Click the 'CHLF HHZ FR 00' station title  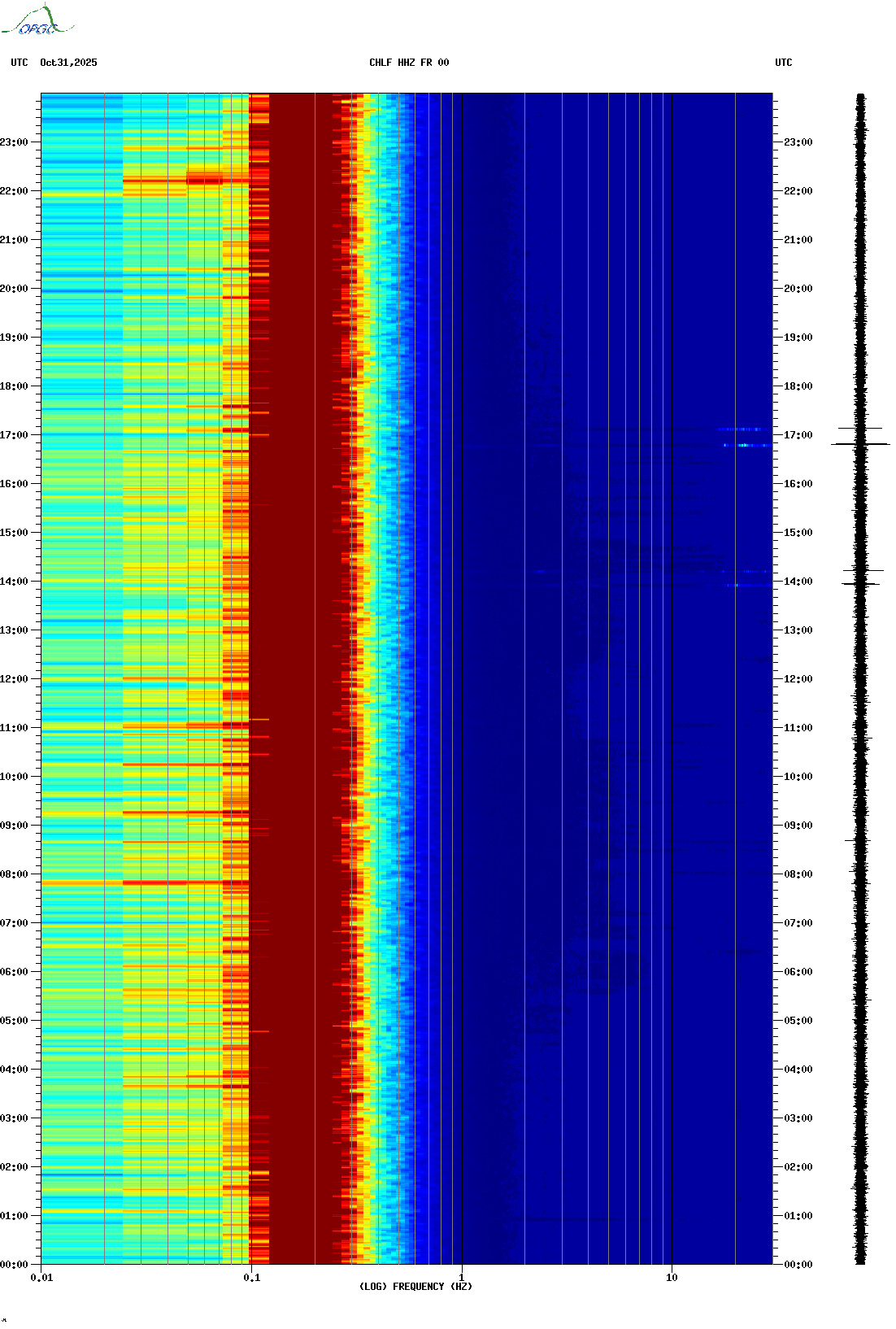(409, 63)
